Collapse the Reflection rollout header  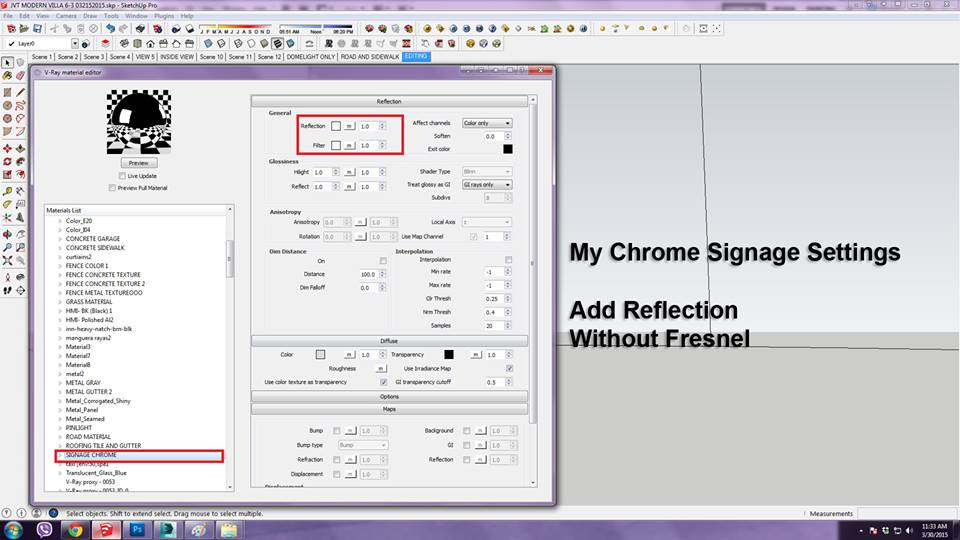click(389, 101)
